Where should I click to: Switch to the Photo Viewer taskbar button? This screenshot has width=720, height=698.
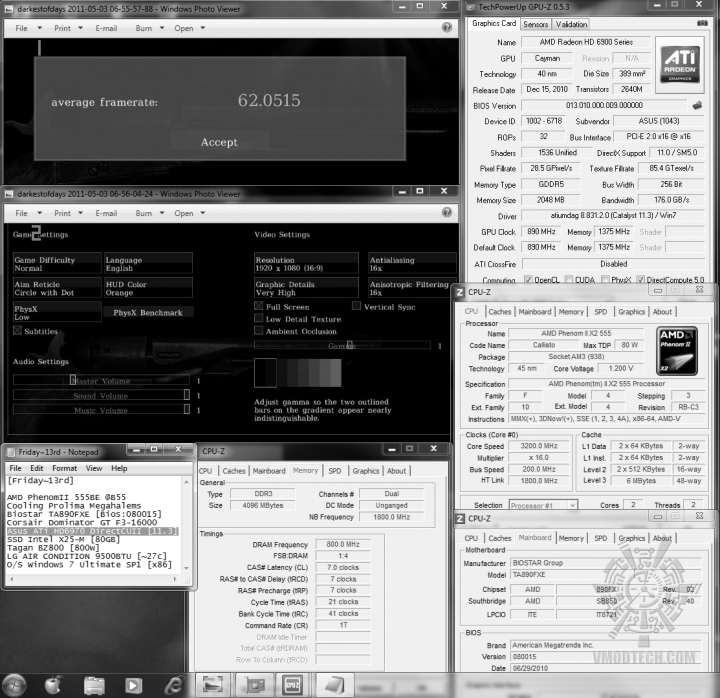point(213,686)
